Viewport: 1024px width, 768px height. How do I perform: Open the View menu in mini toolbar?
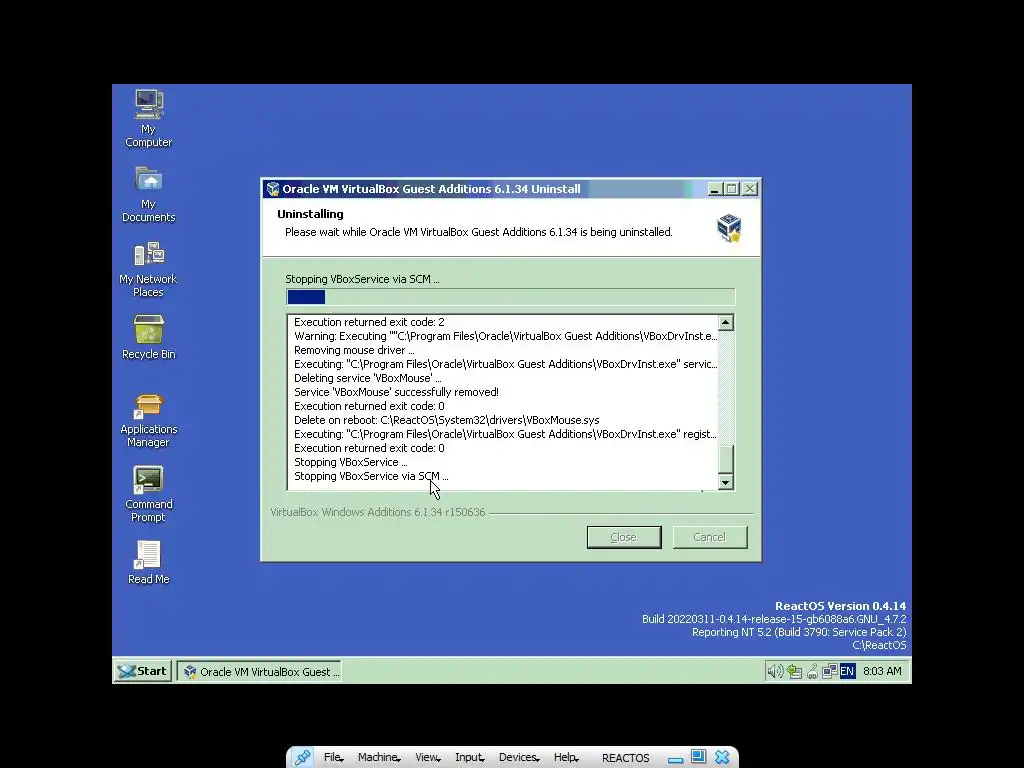(x=428, y=758)
